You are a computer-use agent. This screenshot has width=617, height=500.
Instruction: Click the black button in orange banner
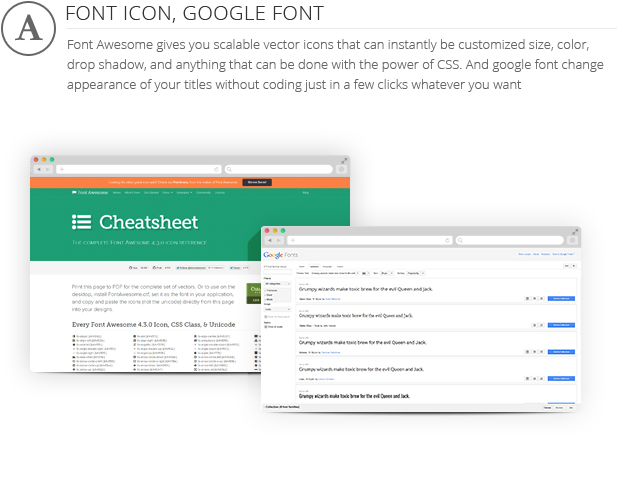pos(256,182)
